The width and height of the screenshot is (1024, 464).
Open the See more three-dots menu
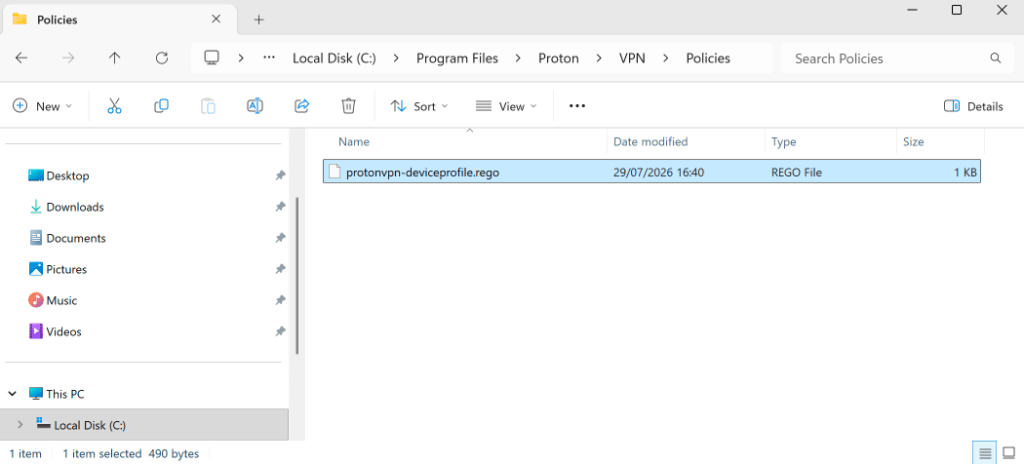pyautogui.click(x=577, y=106)
